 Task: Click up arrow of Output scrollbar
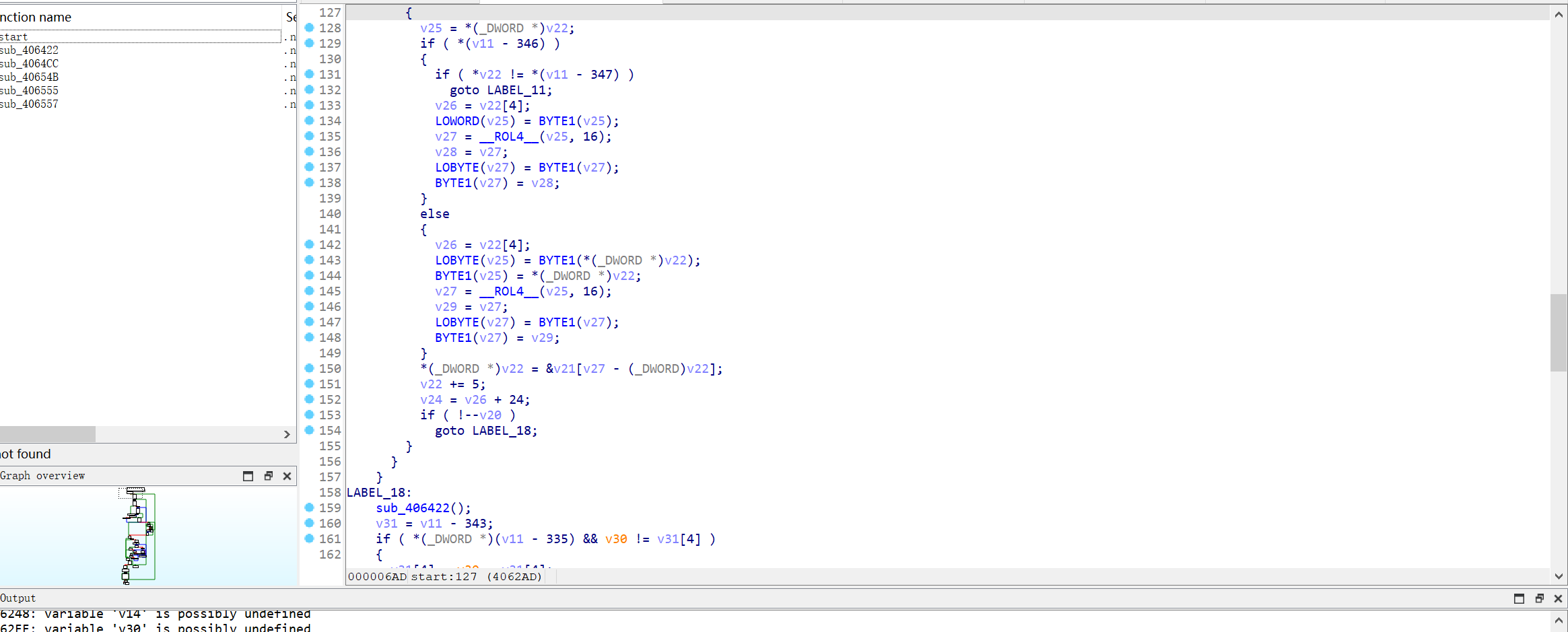[1559, 619]
